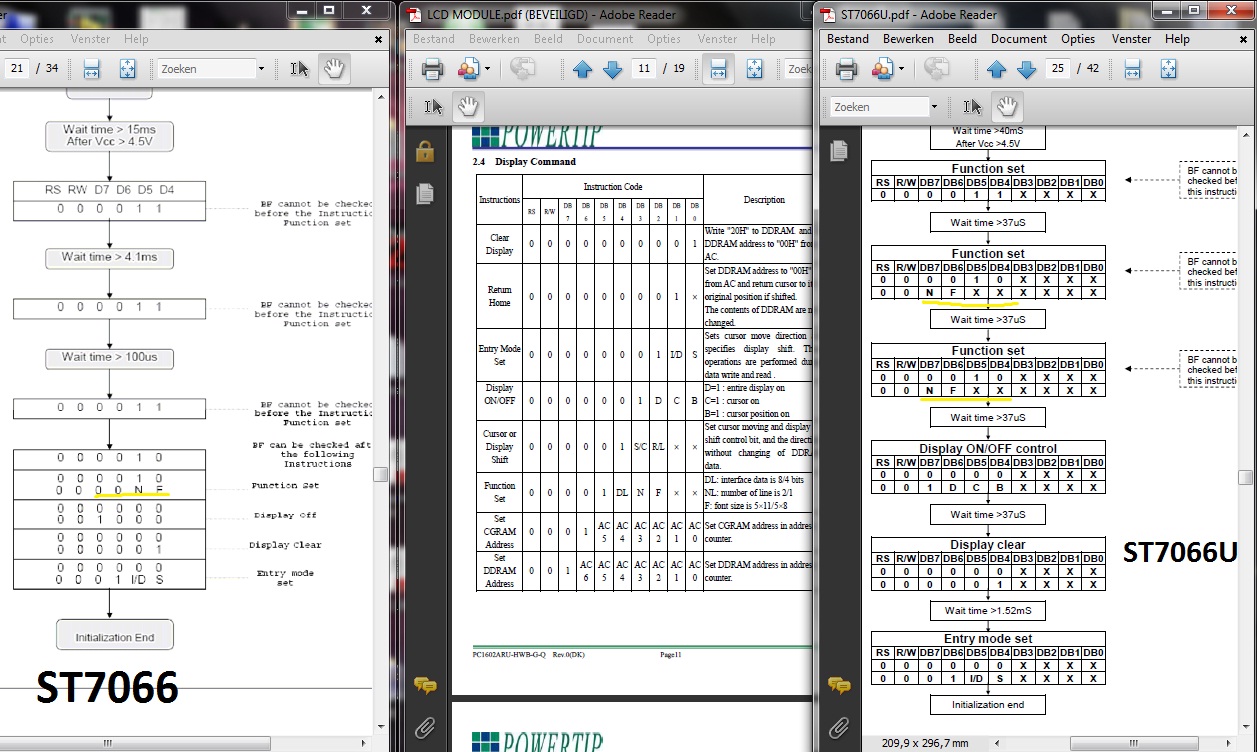Open the Venster menu in LCD MODULE.pdf window
This screenshot has width=1257, height=752.
tap(717, 39)
